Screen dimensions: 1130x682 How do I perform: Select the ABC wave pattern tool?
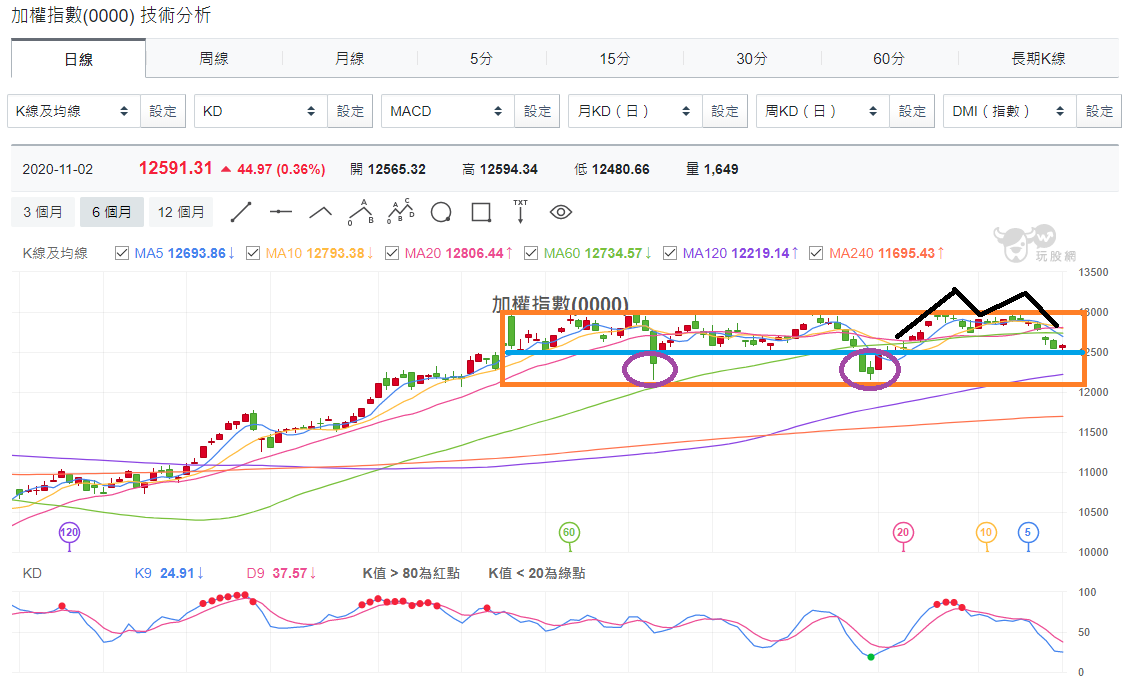(360, 212)
